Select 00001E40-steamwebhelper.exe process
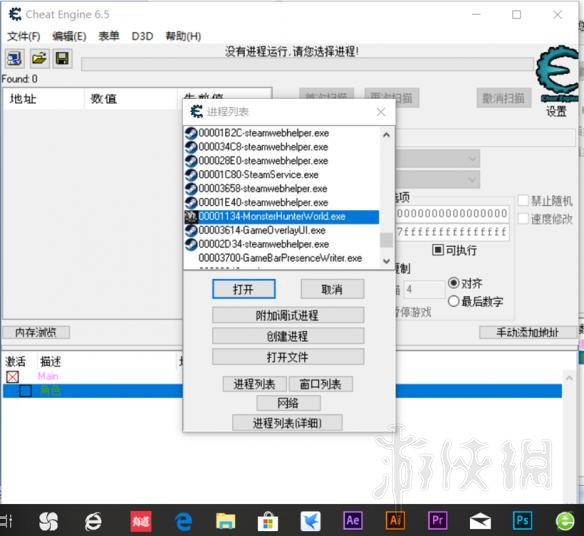 coord(263,202)
